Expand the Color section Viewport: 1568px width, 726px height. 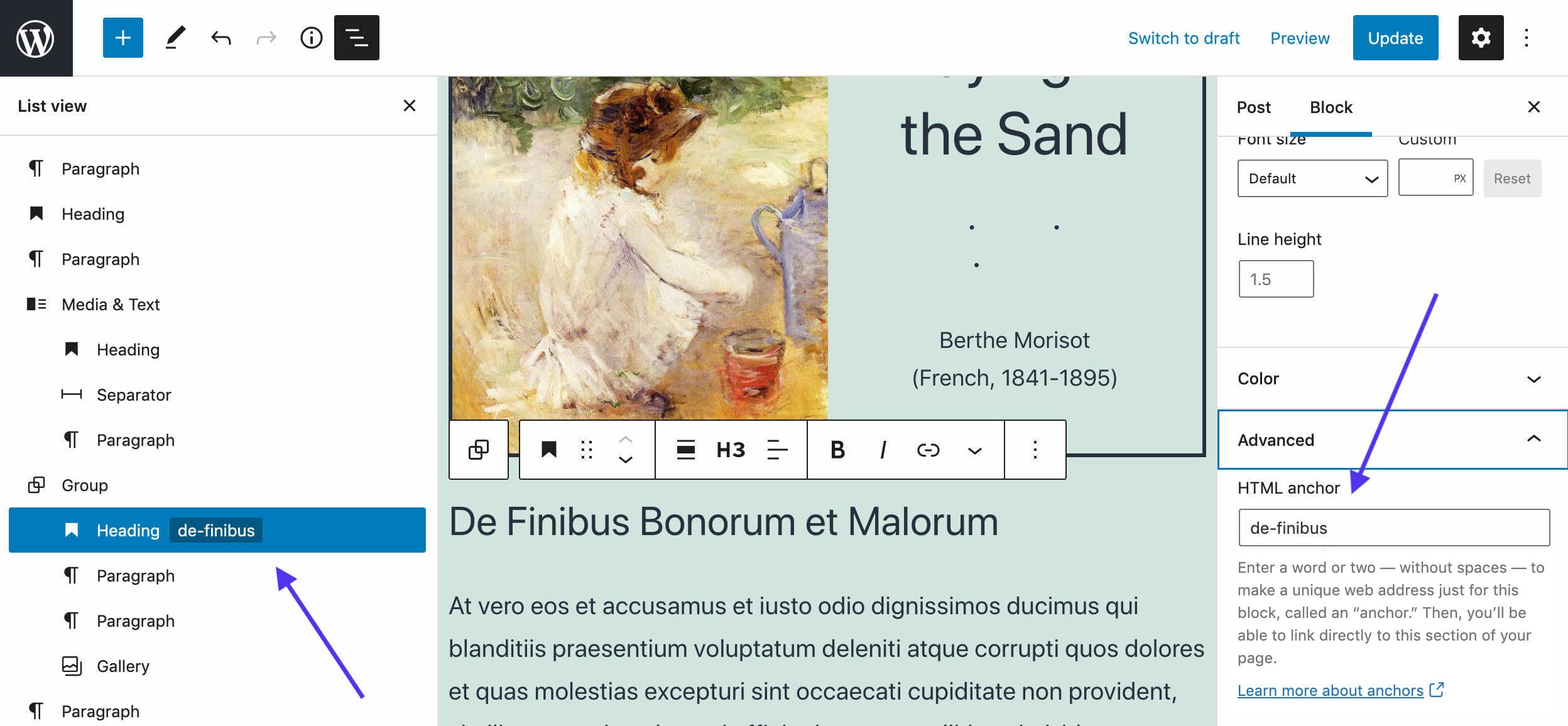point(1390,378)
